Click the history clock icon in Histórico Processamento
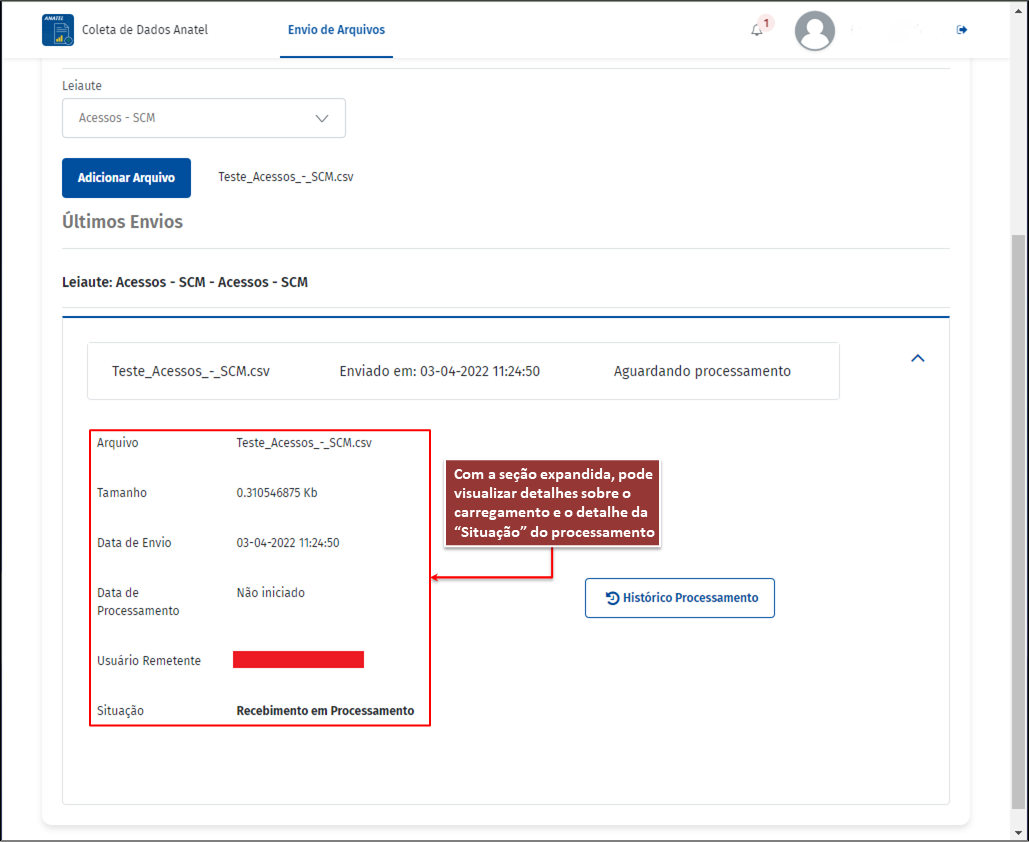Screen dimensions: 1029x842 pyautogui.click(x=612, y=598)
